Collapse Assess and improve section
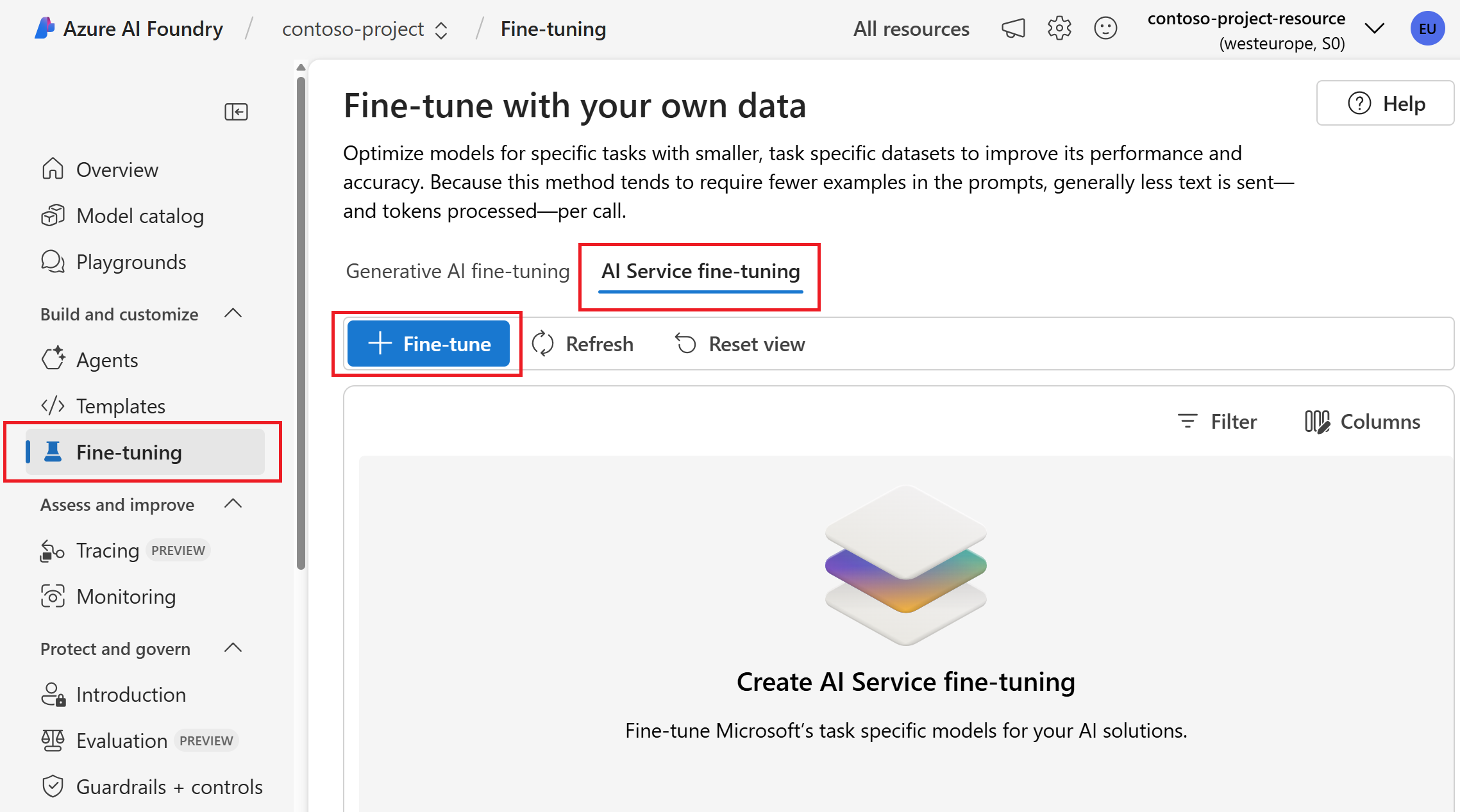1460x812 pixels. [x=233, y=504]
